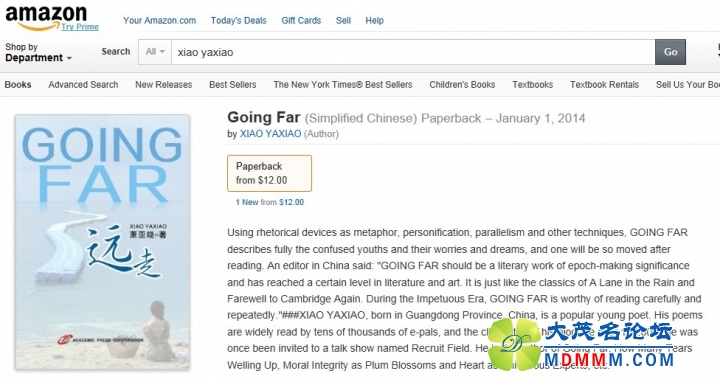Select the Books tab
720x382 pixels.
18,84
